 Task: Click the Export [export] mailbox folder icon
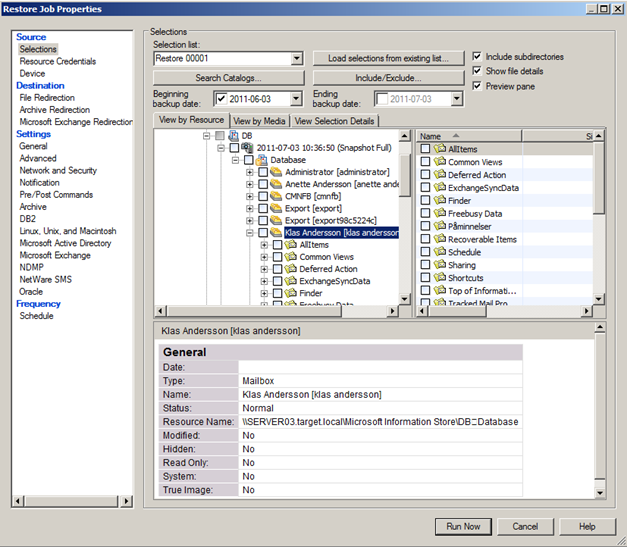pos(276,208)
